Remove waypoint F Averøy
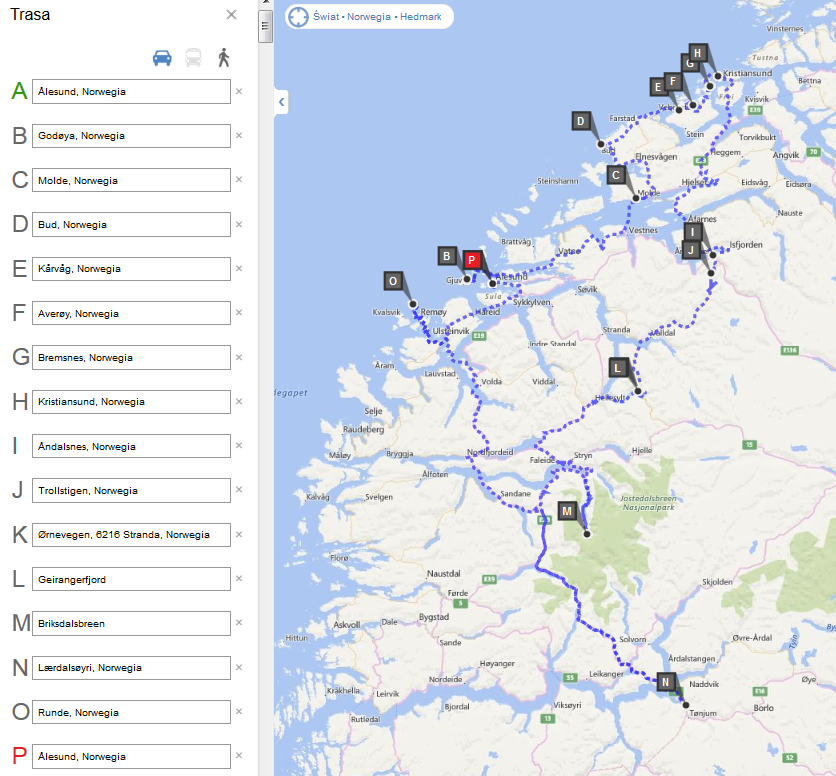The height and width of the screenshot is (776, 836). (239, 313)
